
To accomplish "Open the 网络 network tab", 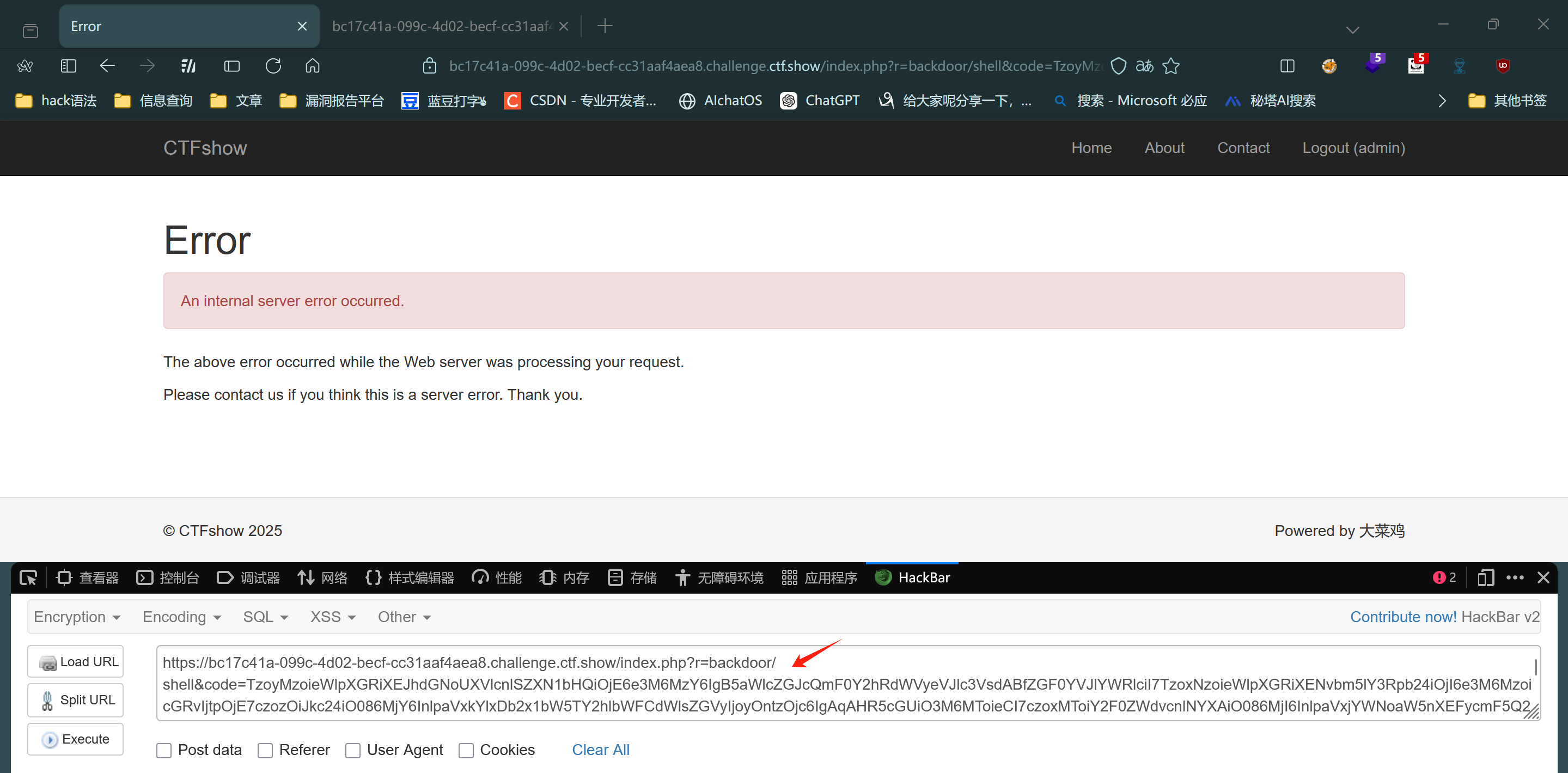I will click(322, 577).
